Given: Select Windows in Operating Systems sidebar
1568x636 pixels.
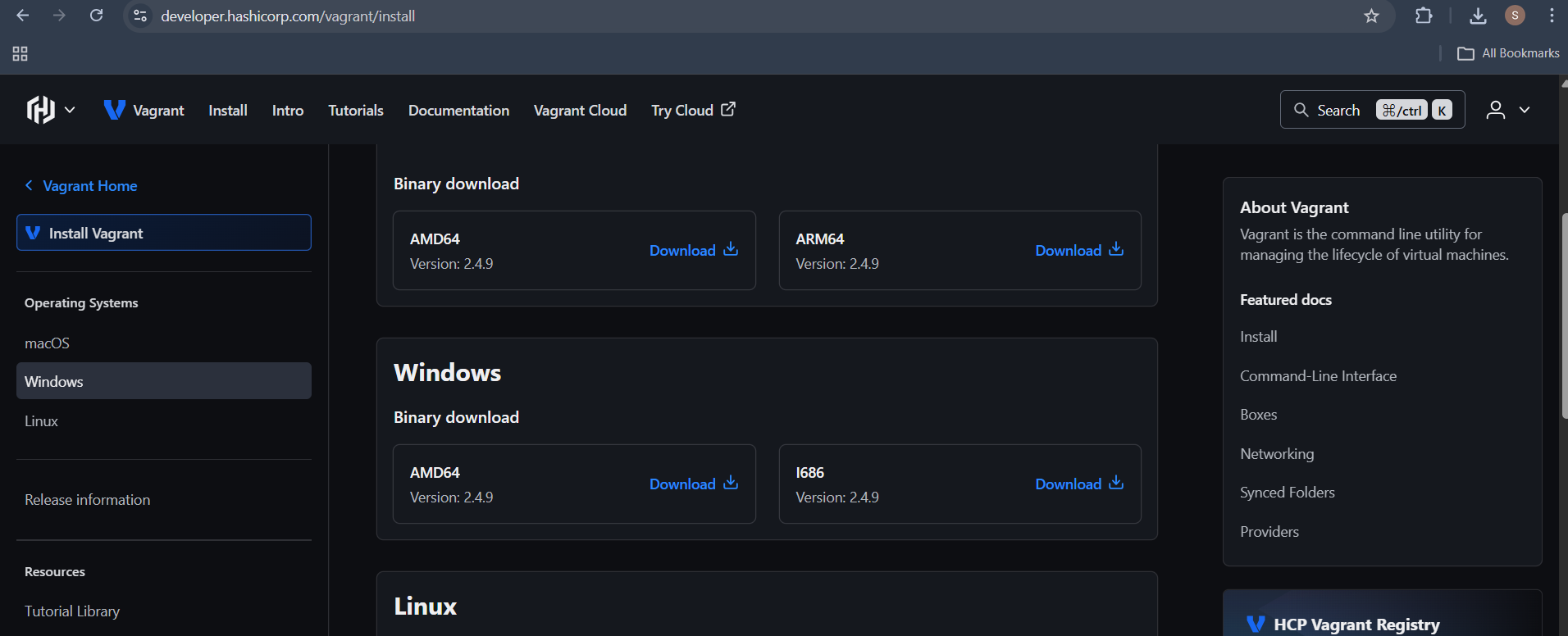Looking at the screenshot, I should click(x=164, y=381).
